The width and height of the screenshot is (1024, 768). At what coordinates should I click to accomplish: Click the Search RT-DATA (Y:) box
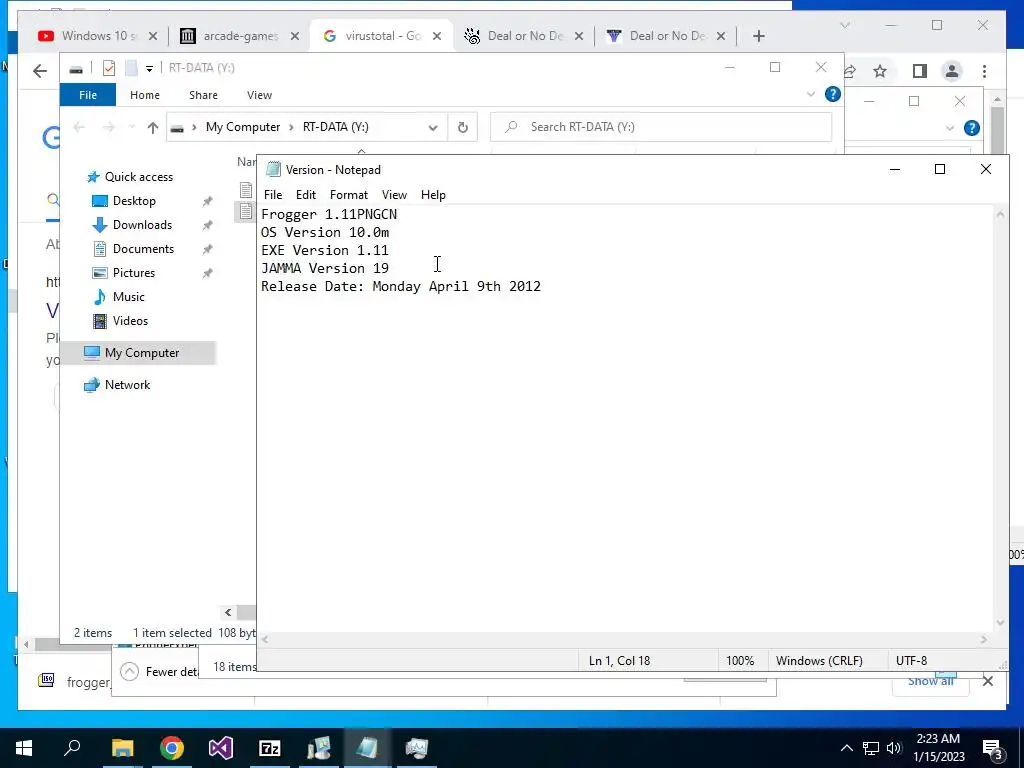pos(661,127)
